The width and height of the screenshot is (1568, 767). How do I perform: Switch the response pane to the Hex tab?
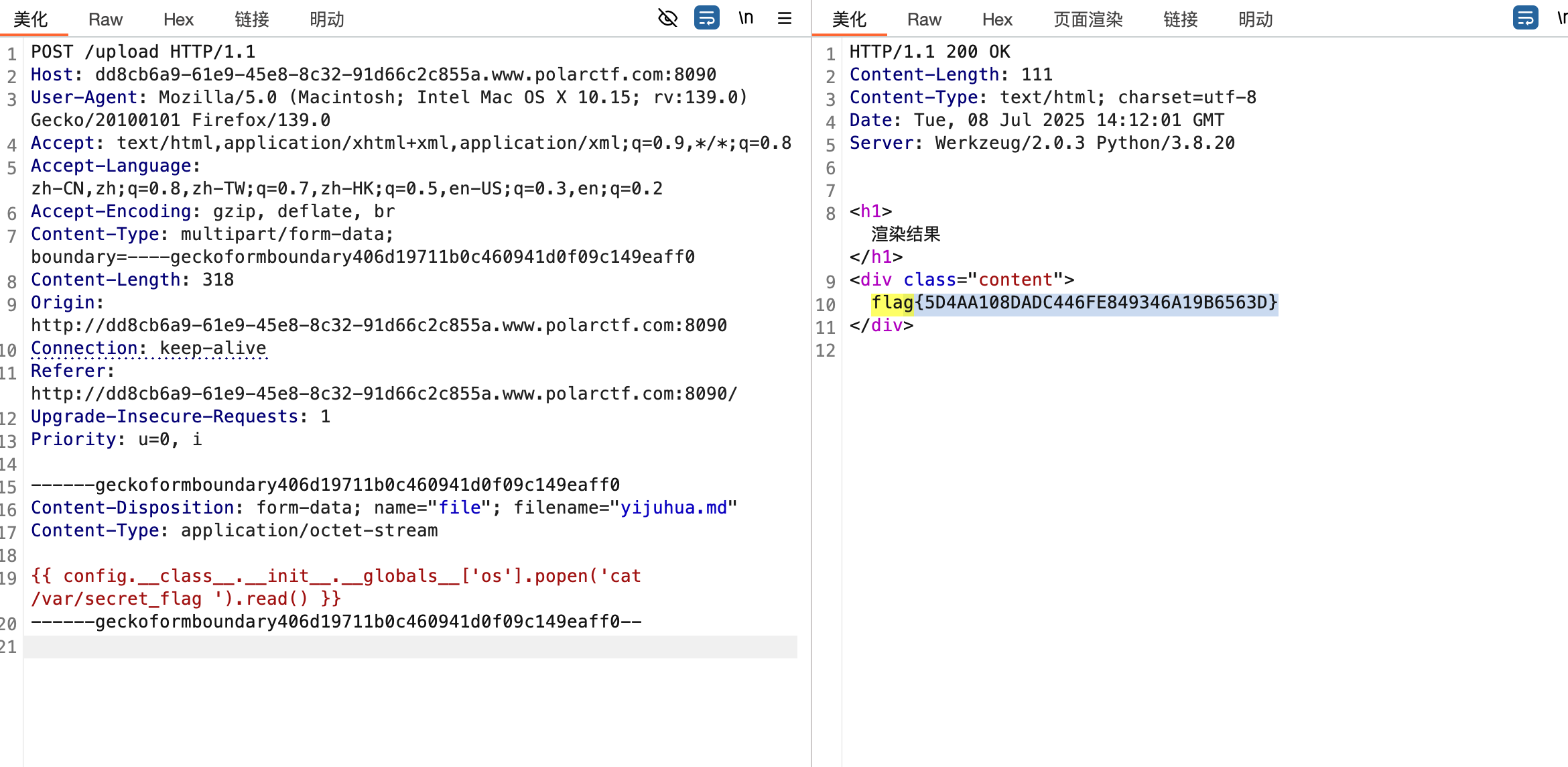pos(997,19)
